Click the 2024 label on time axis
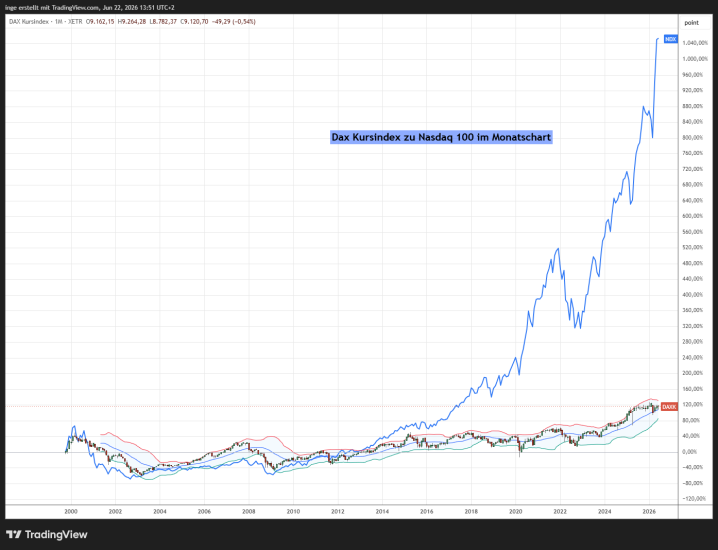This screenshot has width=718, height=550. tap(604, 512)
